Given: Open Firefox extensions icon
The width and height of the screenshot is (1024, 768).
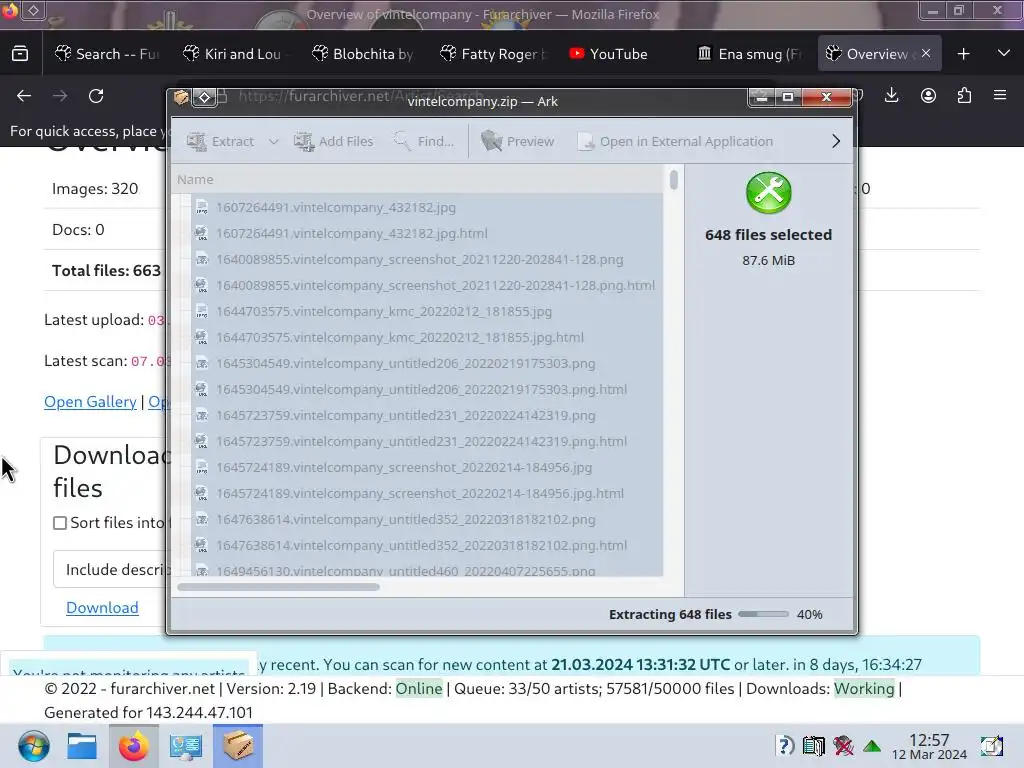Looking at the screenshot, I should click(x=964, y=96).
